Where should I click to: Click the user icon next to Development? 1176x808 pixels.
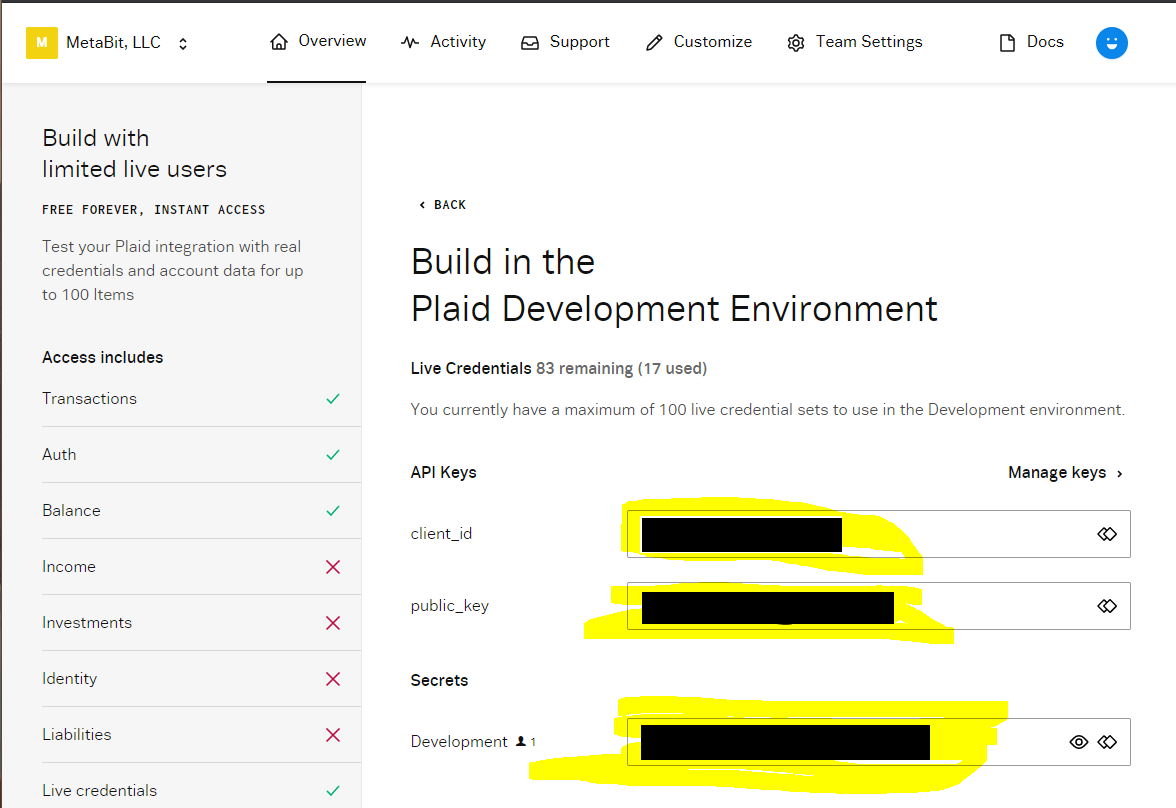pyautogui.click(x=520, y=741)
